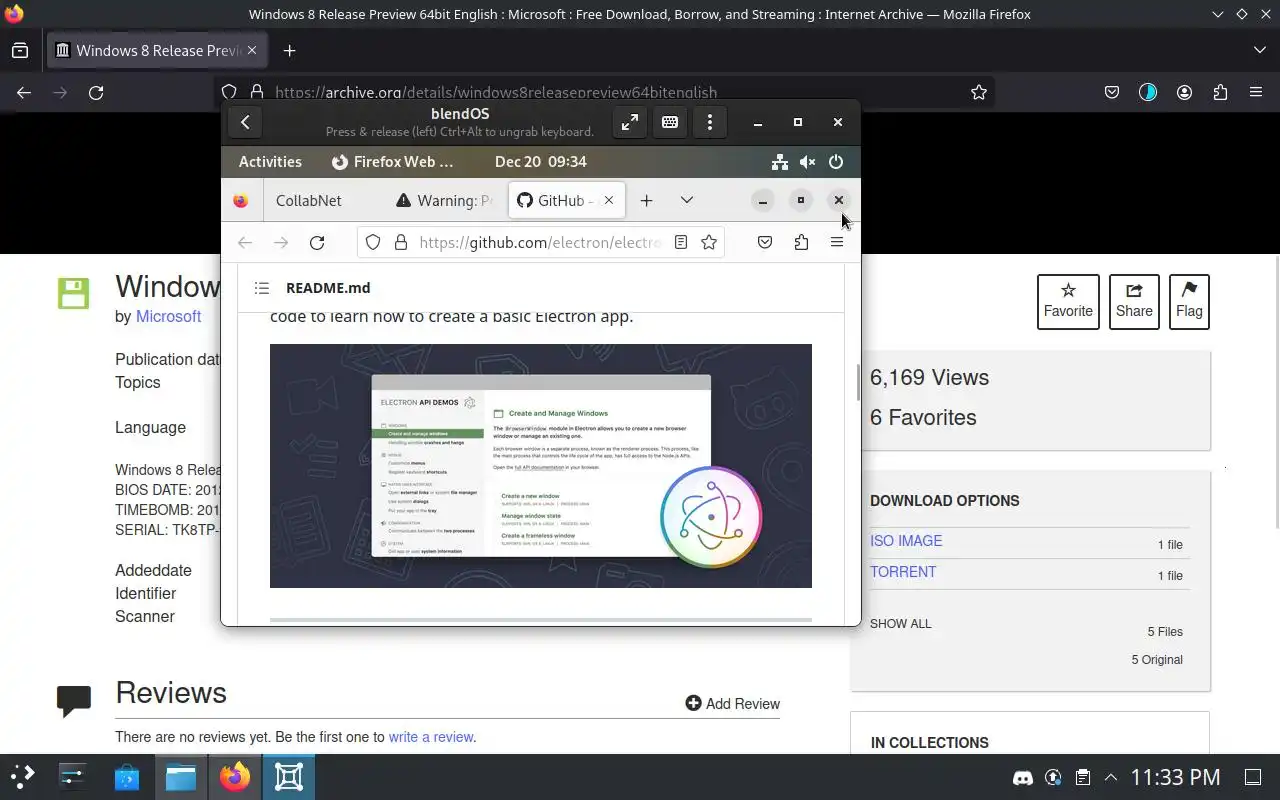Click the guest network status icon
The width and height of the screenshot is (1280, 800).
[x=780, y=162]
